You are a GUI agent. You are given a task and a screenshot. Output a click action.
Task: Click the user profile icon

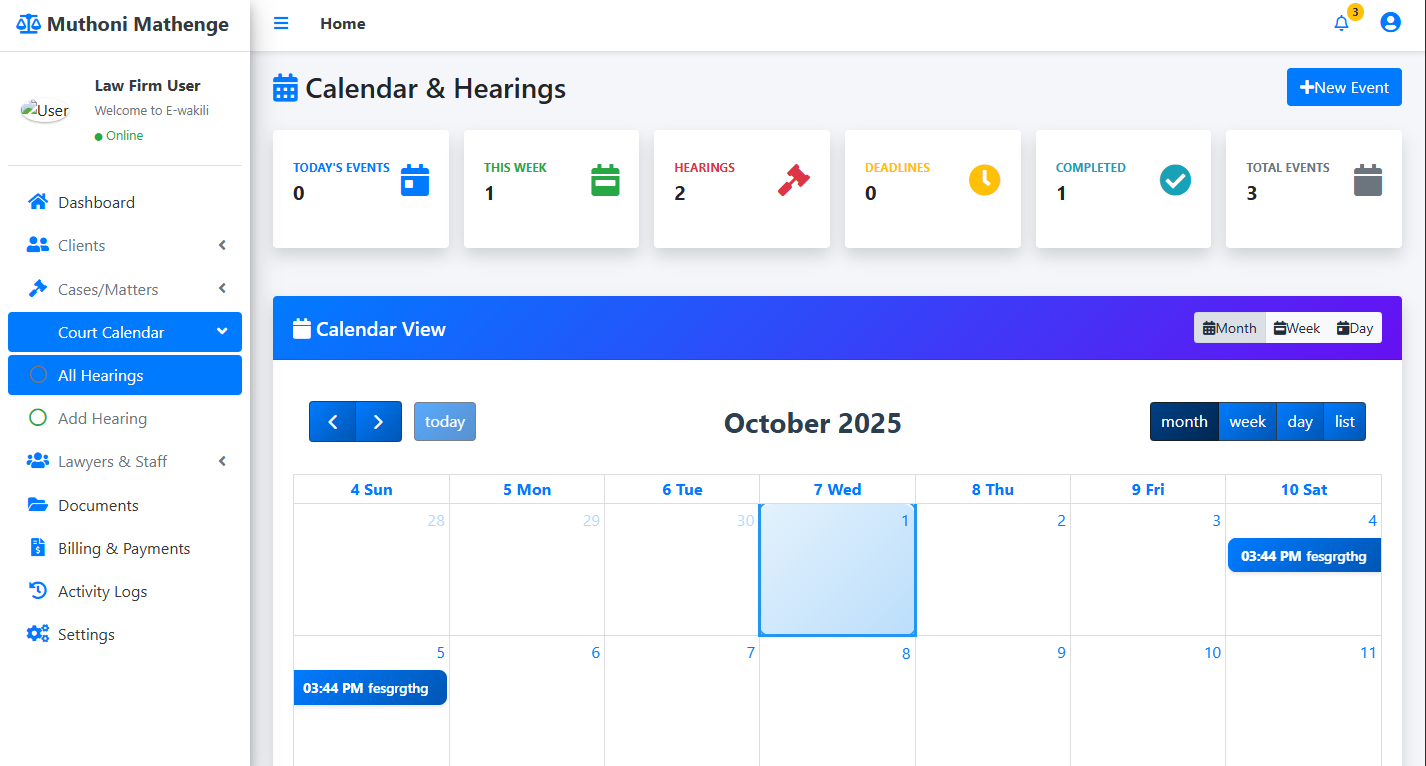click(1390, 22)
